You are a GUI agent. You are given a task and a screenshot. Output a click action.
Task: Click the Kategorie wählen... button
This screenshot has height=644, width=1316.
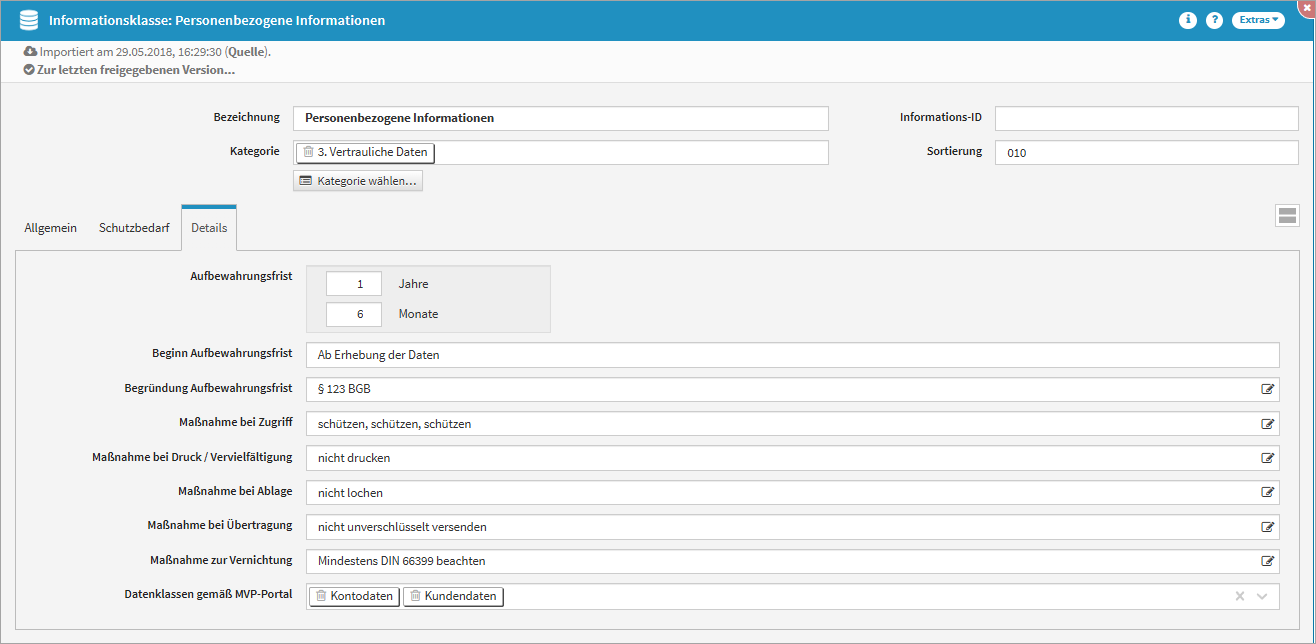pos(358,181)
